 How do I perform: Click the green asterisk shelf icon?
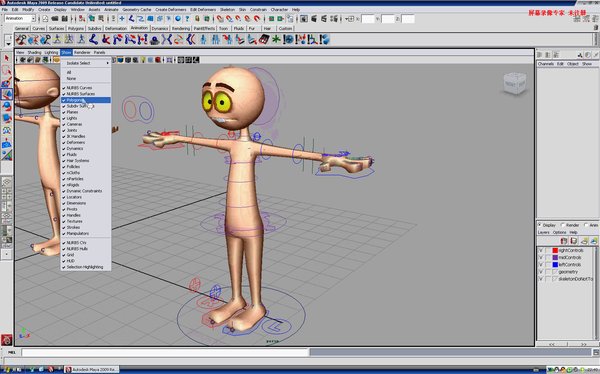click(x=276, y=39)
